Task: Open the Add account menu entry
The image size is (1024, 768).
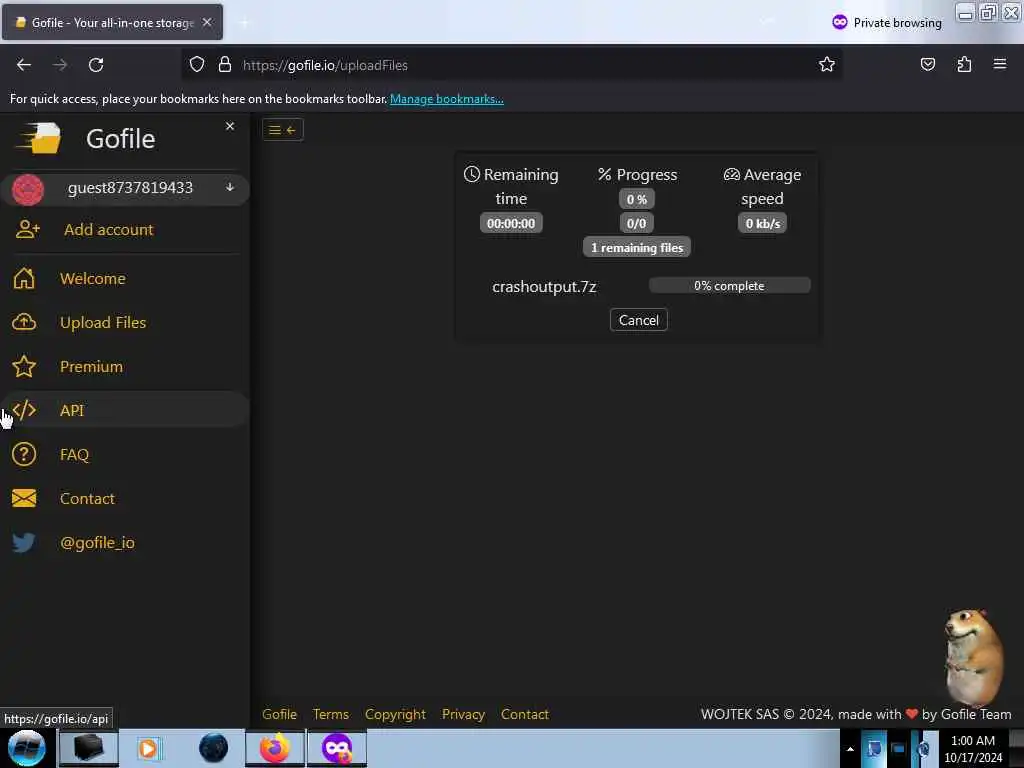Action: point(108,230)
